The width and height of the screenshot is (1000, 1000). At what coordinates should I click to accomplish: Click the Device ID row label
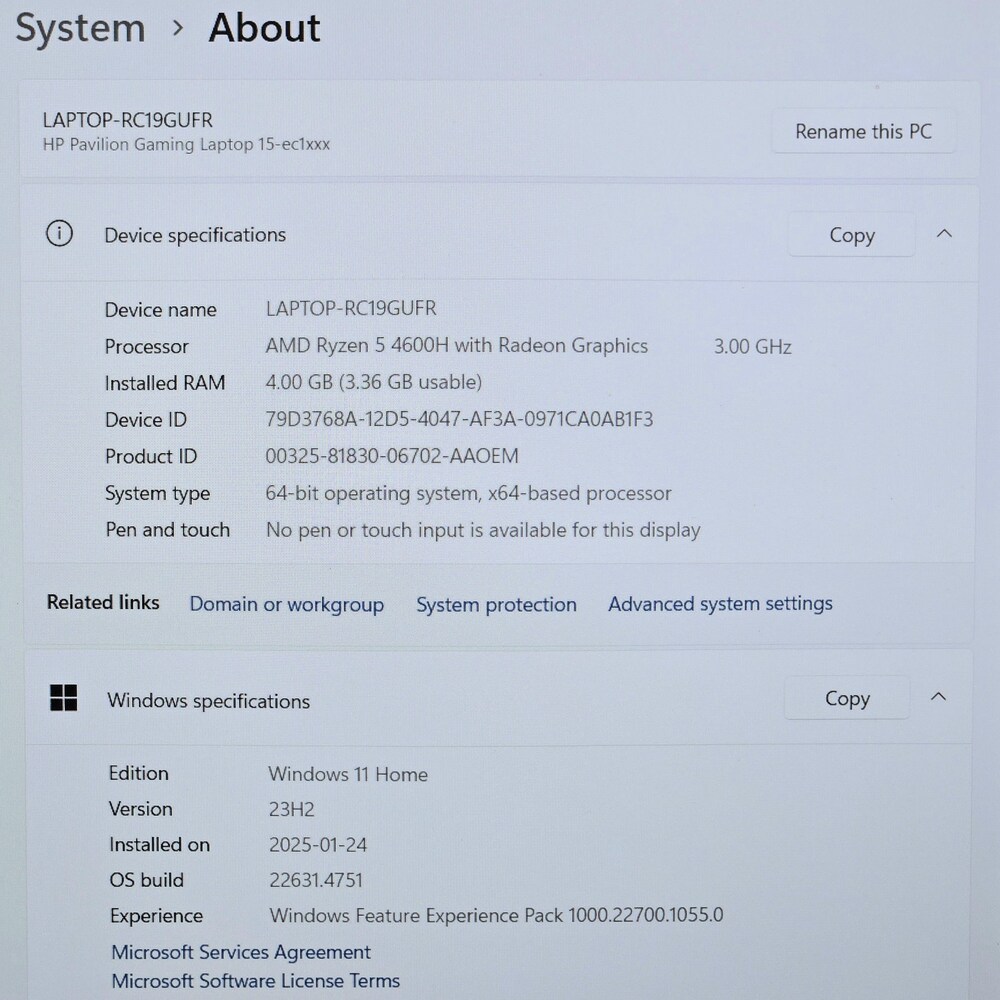point(145,420)
